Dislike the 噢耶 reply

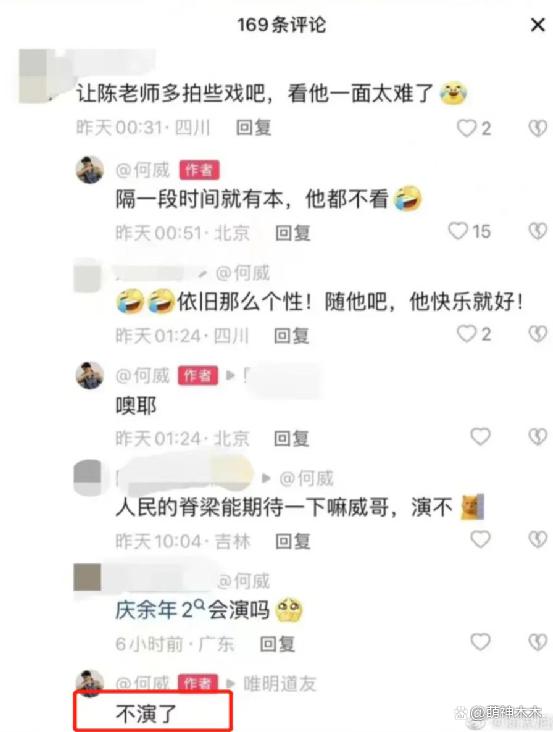[x=538, y=437]
